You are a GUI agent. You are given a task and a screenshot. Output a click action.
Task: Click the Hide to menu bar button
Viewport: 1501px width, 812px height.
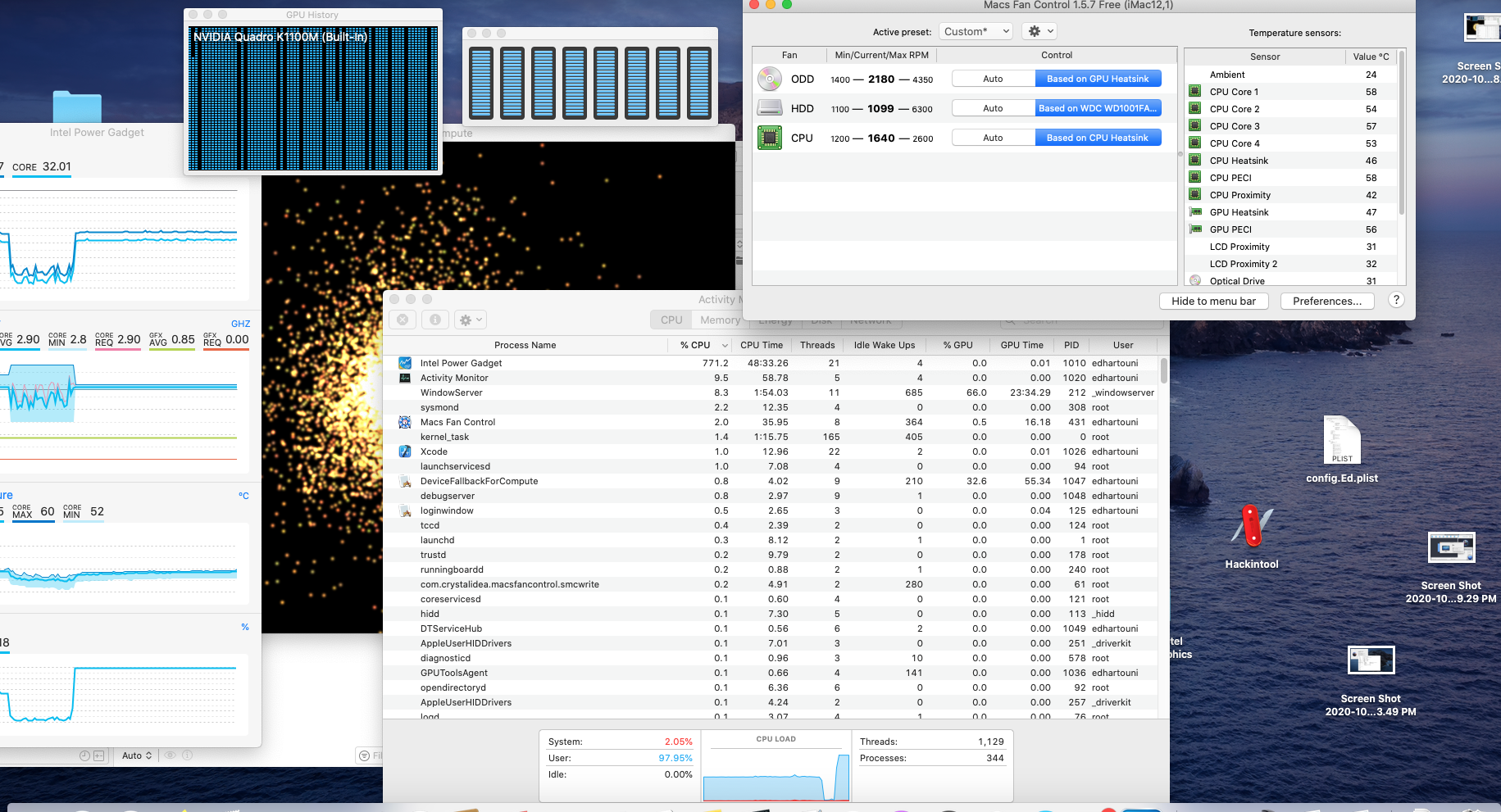1214,301
